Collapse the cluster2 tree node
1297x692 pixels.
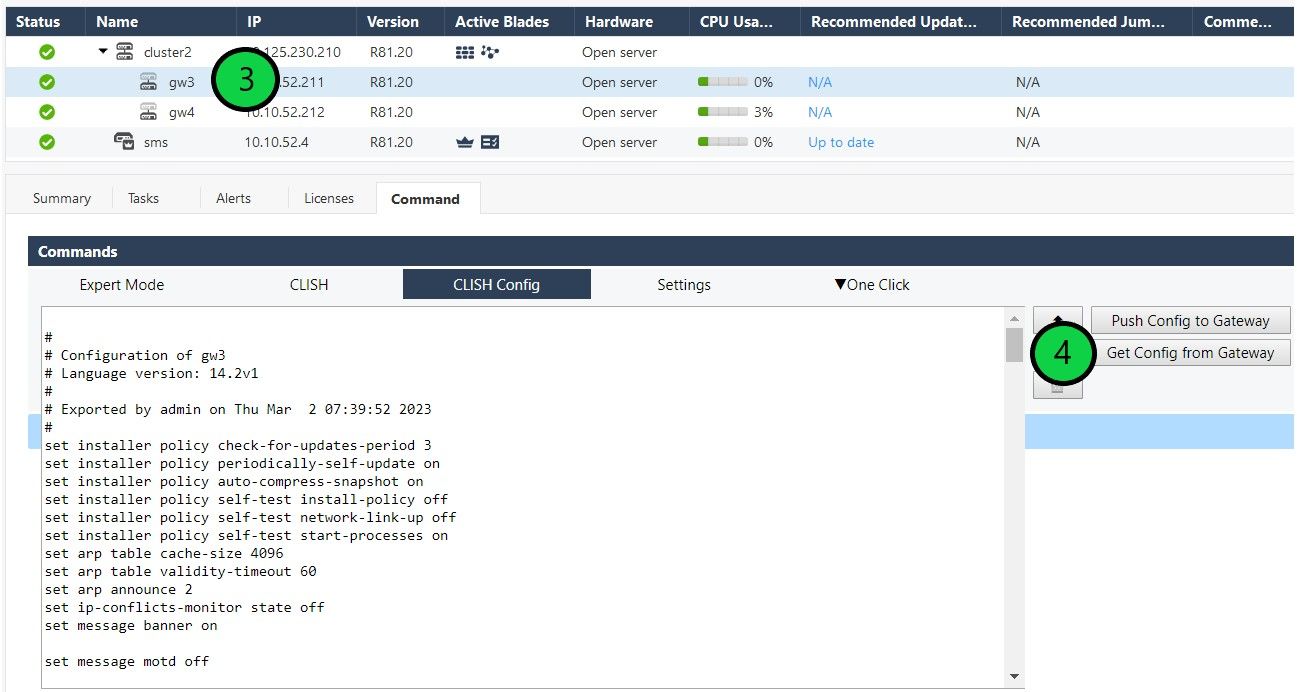103,52
